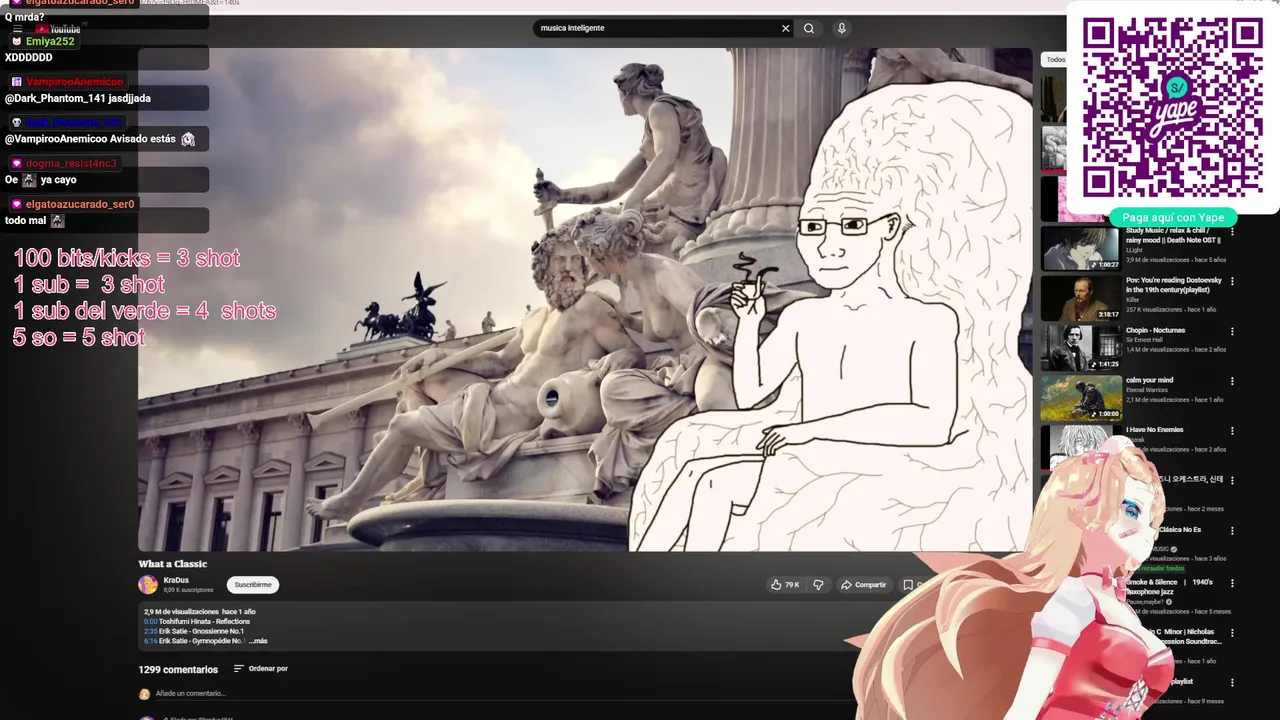Jump to 0:00 Toshifumi Hinata timestamp

(x=151, y=622)
